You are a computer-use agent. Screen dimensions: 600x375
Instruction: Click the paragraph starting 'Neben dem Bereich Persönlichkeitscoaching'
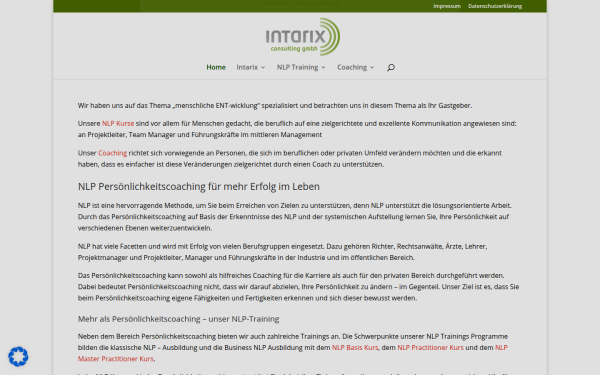click(293, 347)
